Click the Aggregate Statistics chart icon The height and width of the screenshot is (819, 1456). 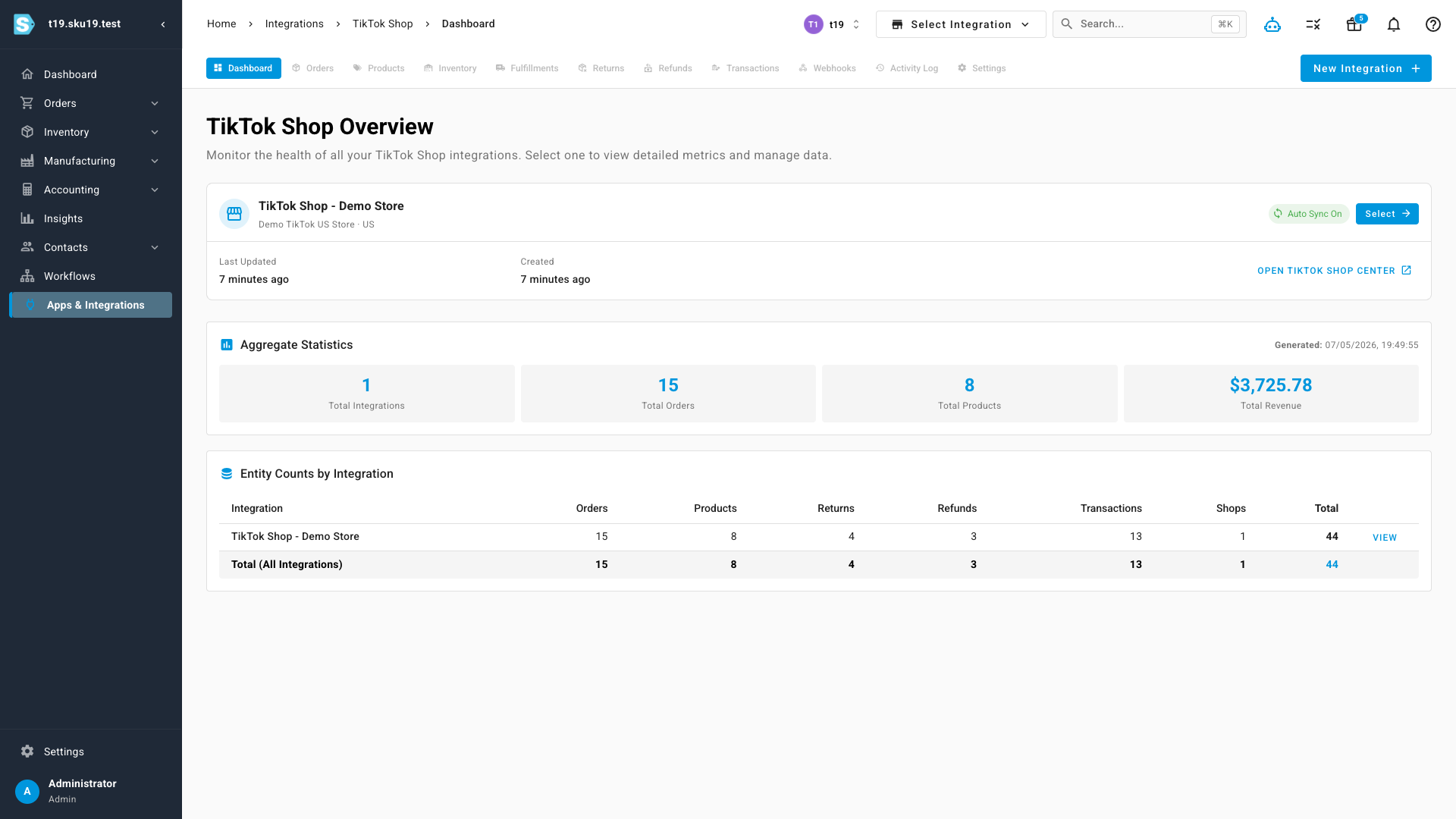point(226,345)
